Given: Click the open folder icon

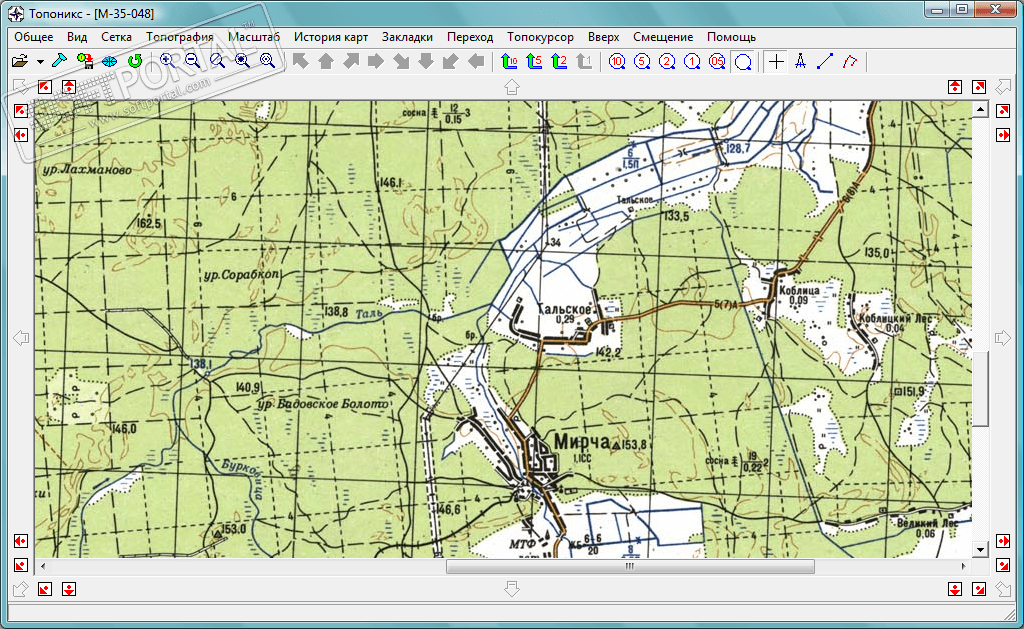Looking at the screenshot, I should pos(19,62).
